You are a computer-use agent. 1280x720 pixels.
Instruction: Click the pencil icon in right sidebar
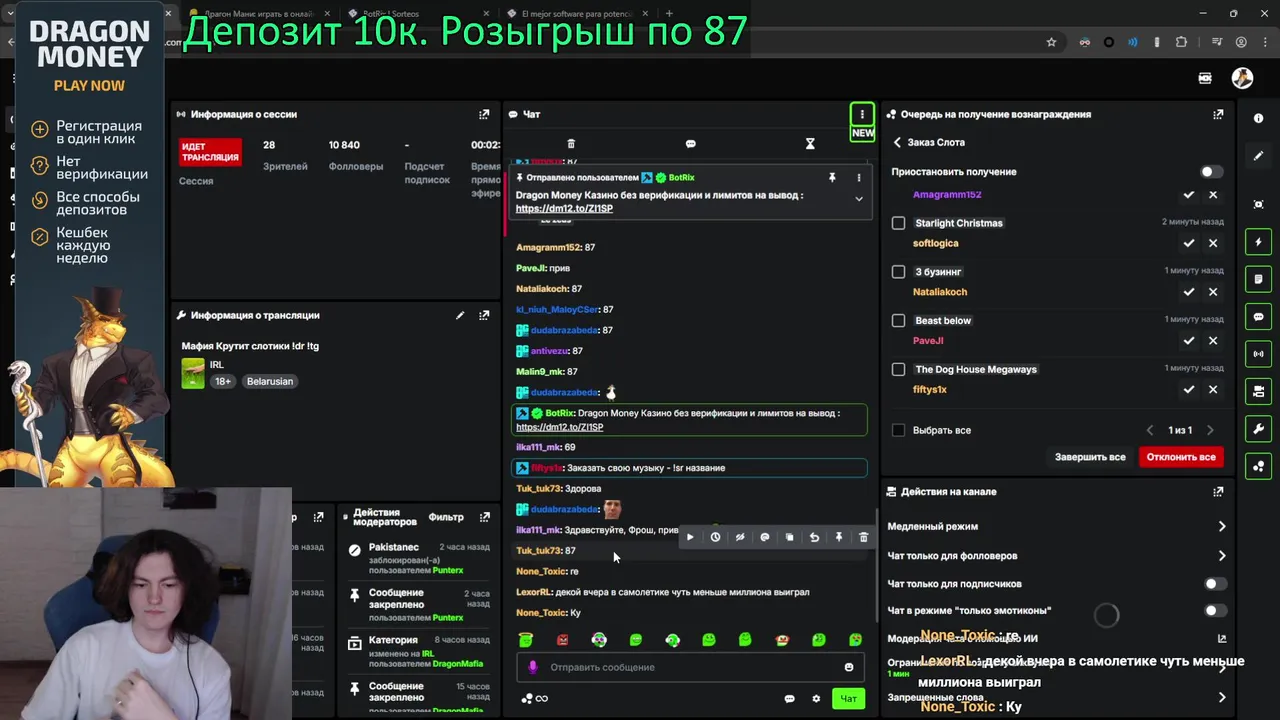(x=1258, y=156)
